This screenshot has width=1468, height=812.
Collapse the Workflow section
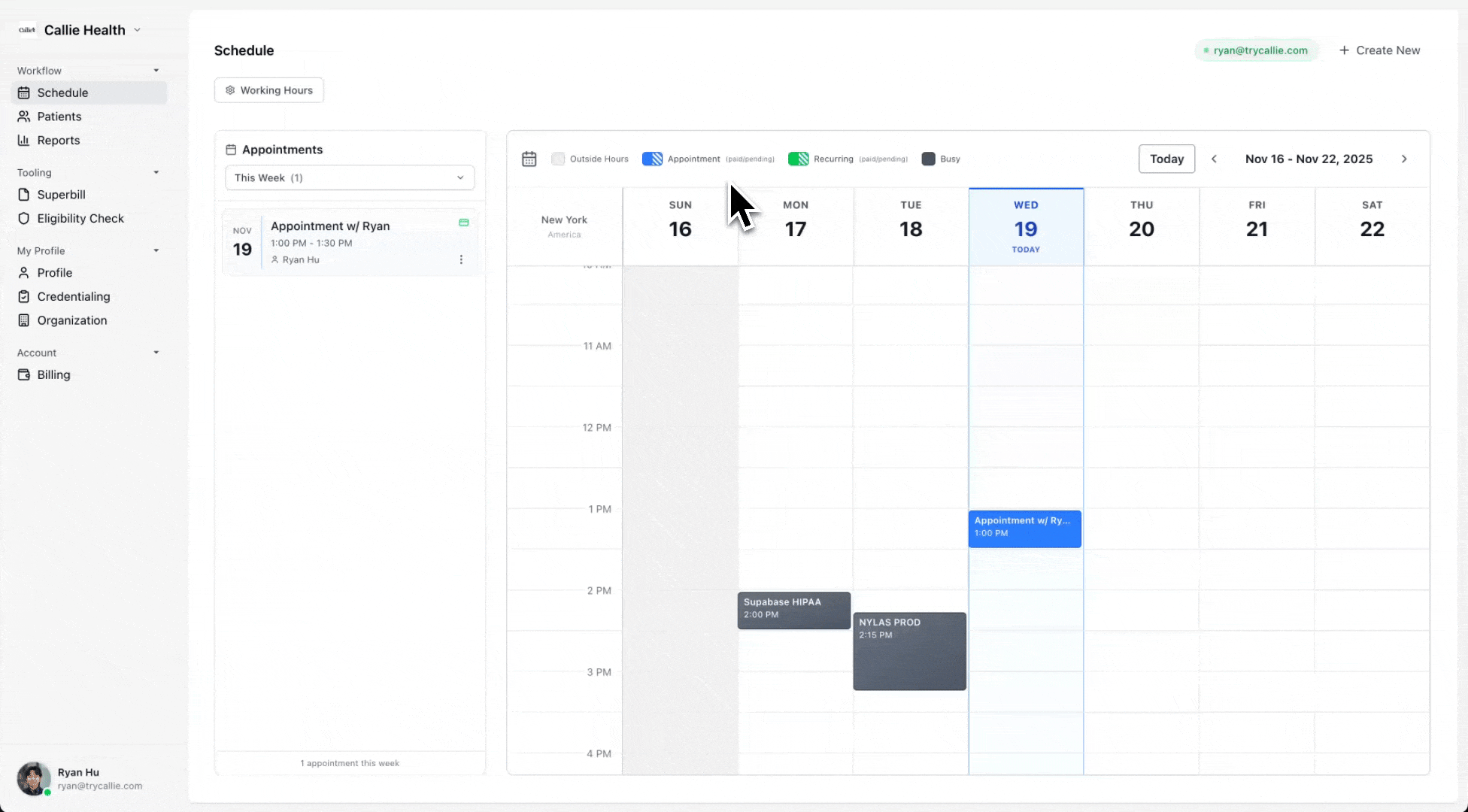pyautogui.click(x=156, y=70)
